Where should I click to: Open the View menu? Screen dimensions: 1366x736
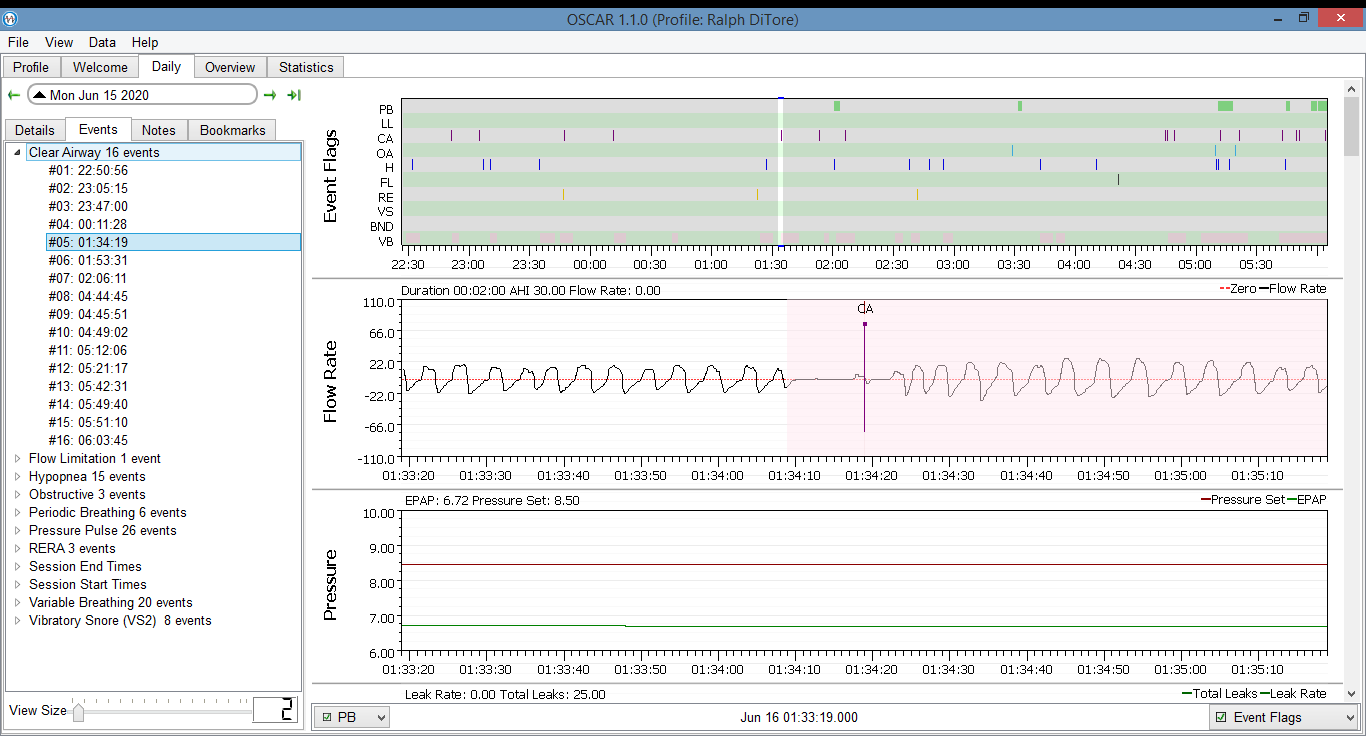point(59,43)
